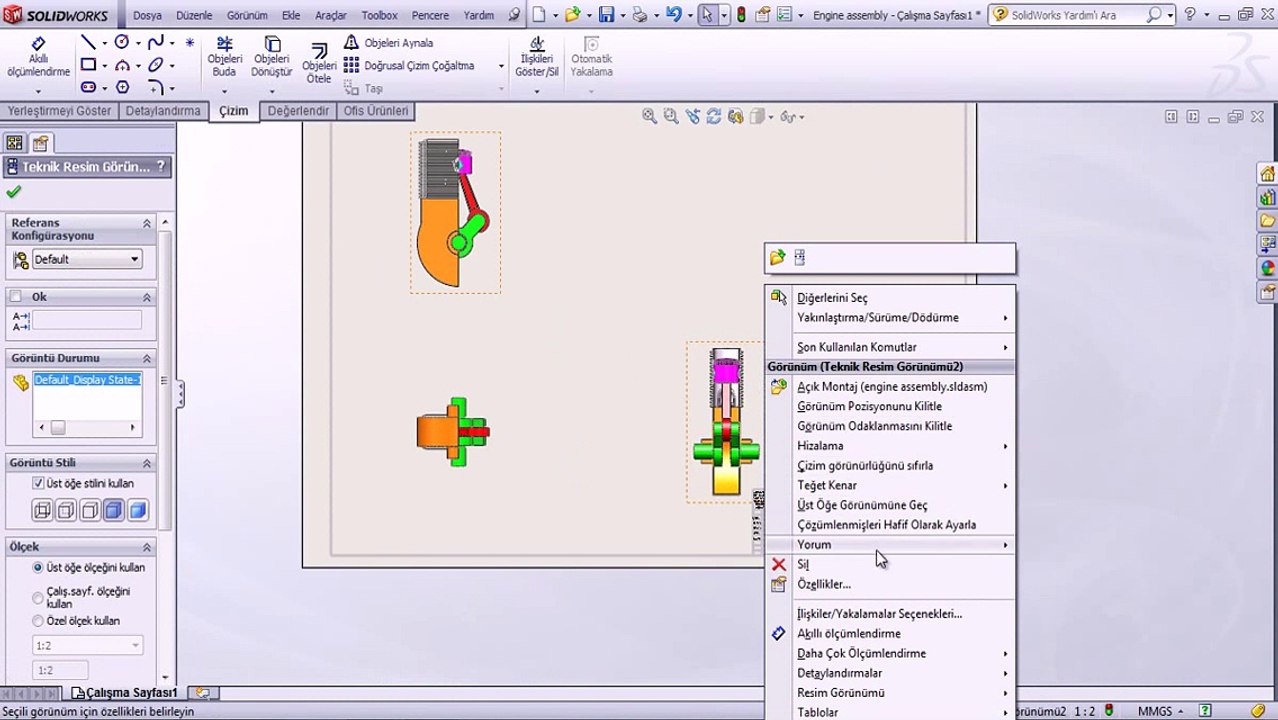Choose Sil from the context menu
Image resolution: width=1278 pixels, height=720 pixels.
coord(890,565)
